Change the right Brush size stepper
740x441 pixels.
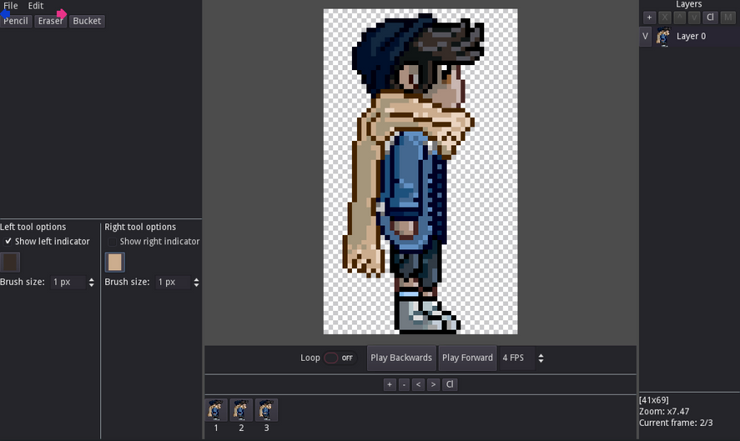(x=196, y=282)
